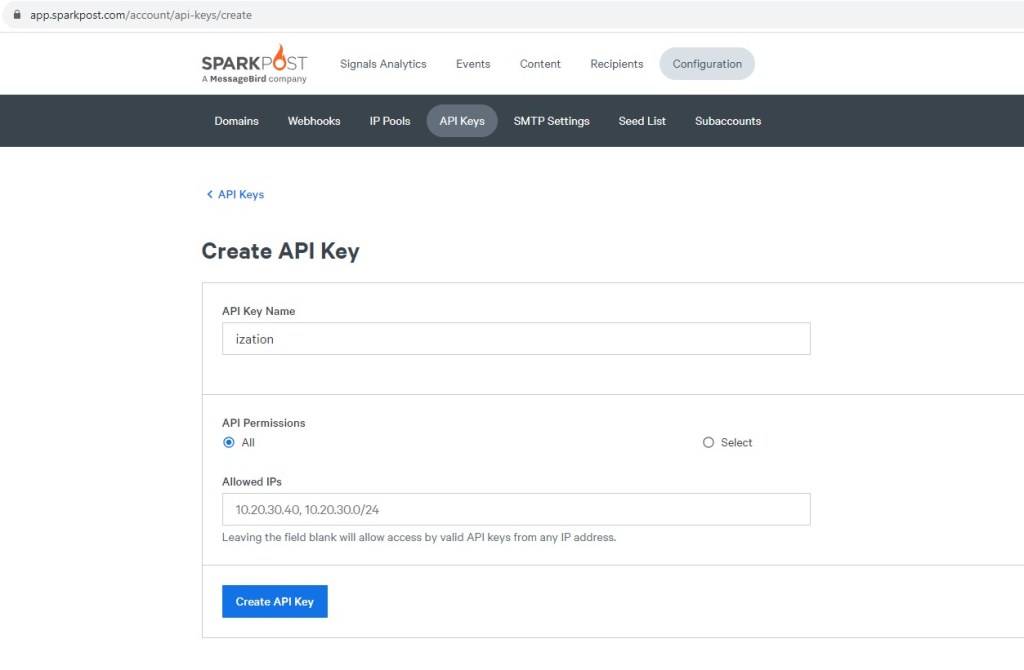Click into the API Key Name field
Image resolution: width=1024 pixels, height=670 pixels.
[x=515, y=339]
